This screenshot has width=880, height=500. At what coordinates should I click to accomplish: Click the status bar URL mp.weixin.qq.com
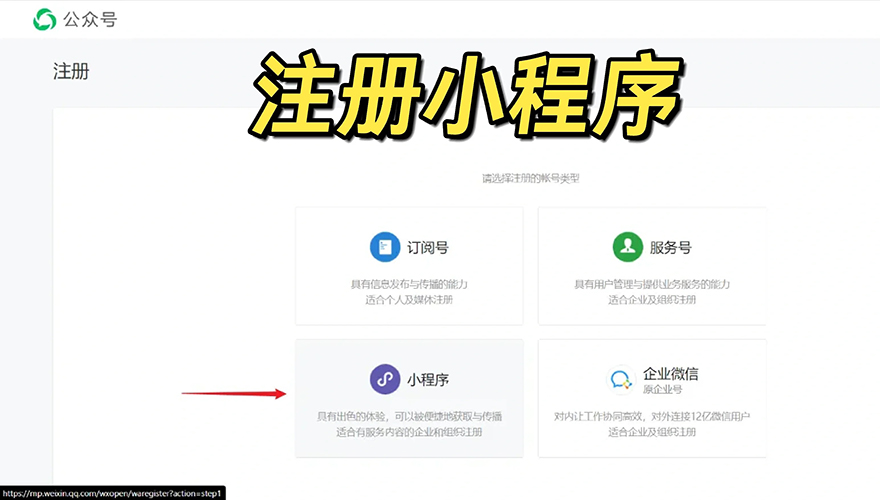click(x=112, y=493)
